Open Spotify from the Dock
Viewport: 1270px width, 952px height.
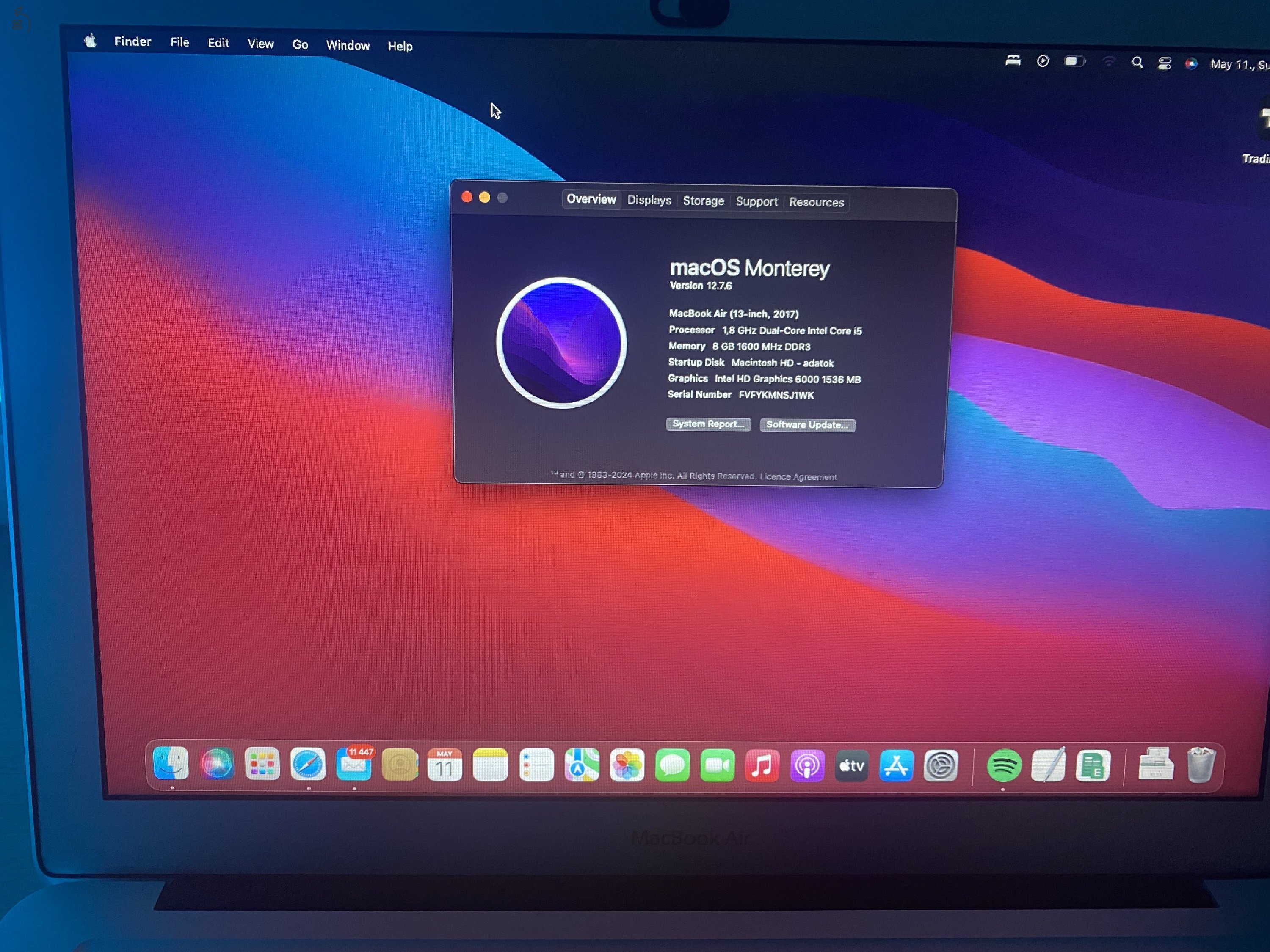pos(1004,765)
